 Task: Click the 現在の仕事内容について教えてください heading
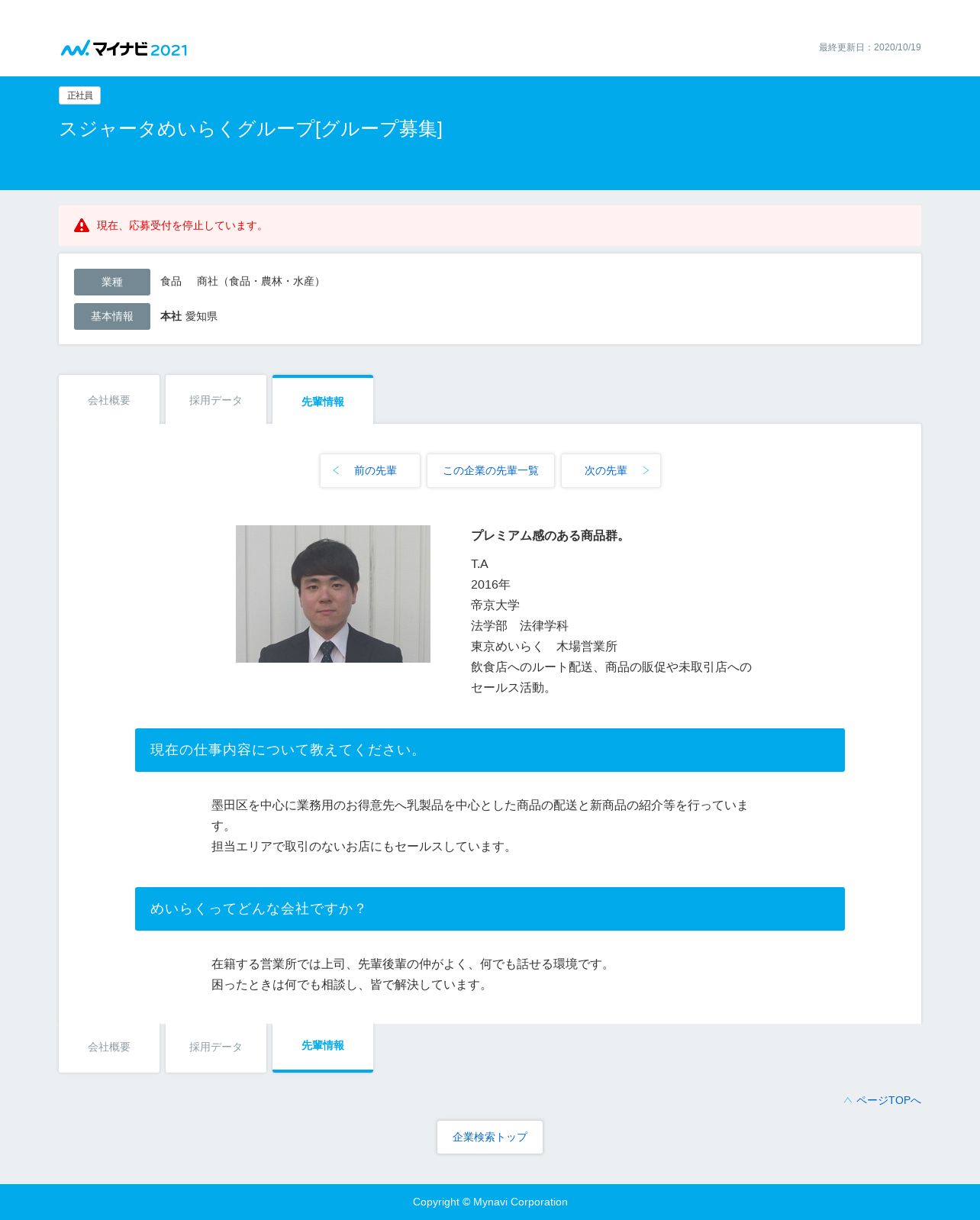point(490,750)
